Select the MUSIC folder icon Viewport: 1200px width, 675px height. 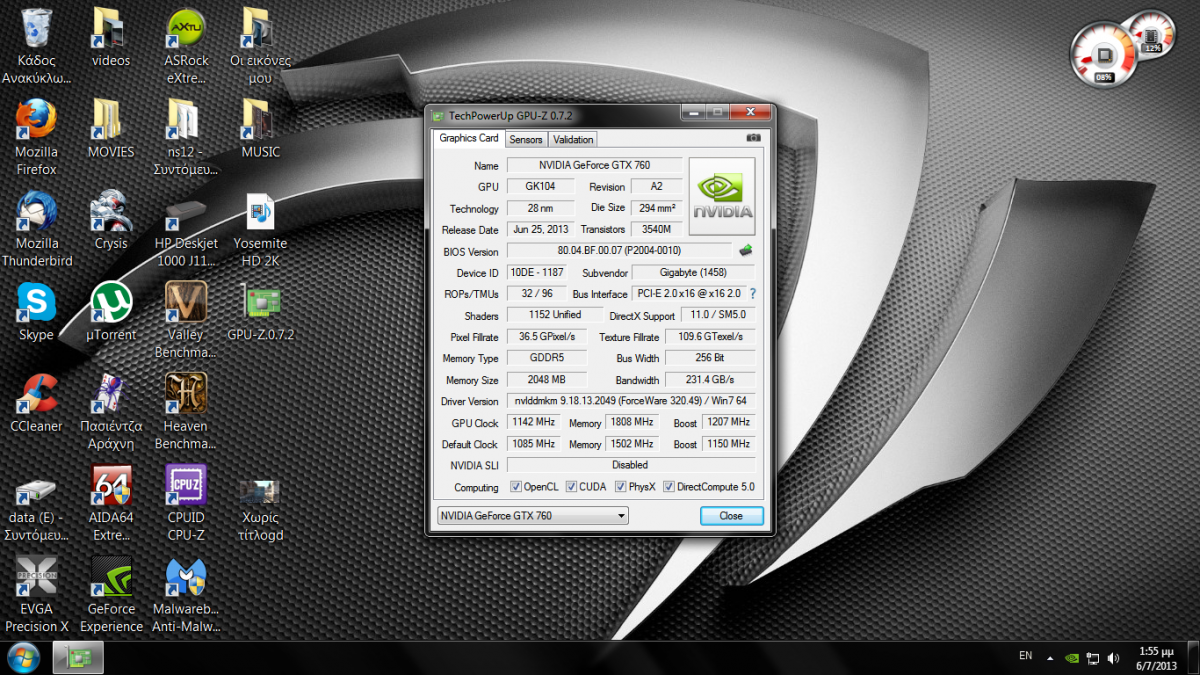tap(261, 129)
